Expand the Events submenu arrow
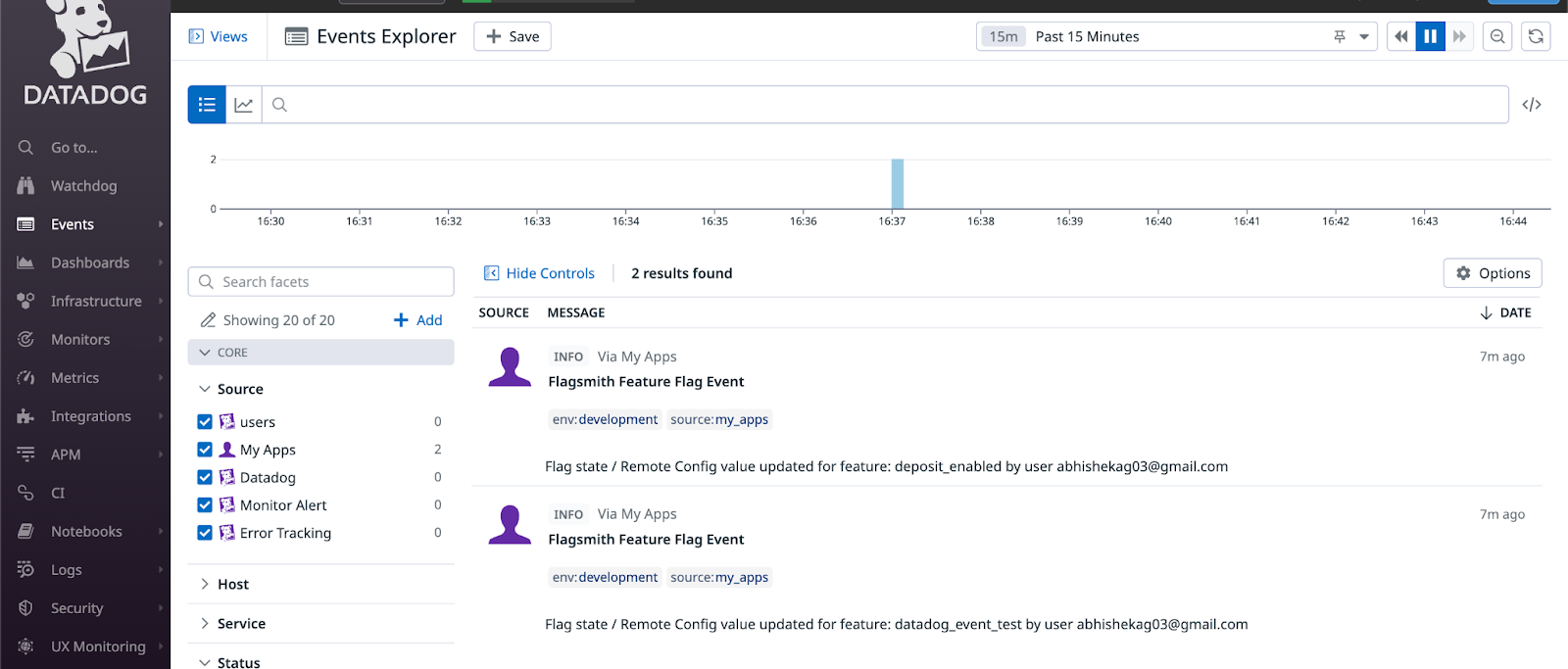The image size is (1568, 669). point(161,224)
